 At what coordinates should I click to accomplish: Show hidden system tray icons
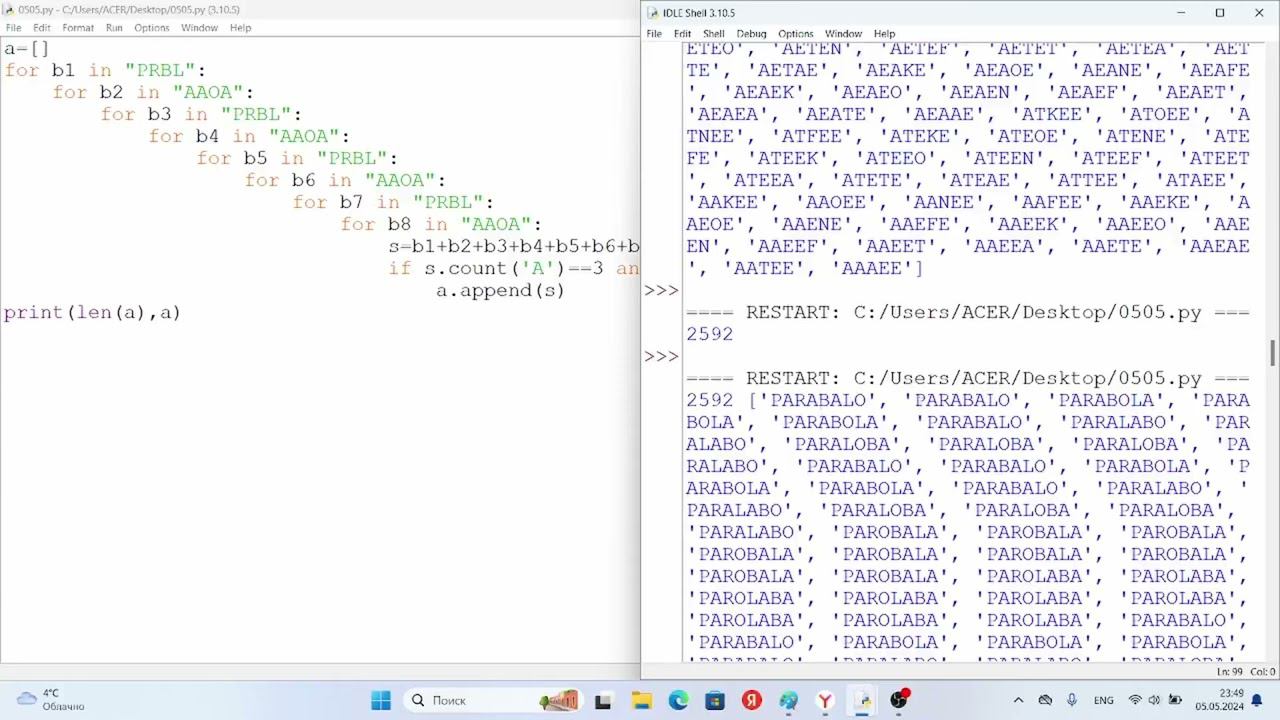tap(1018, 701)
